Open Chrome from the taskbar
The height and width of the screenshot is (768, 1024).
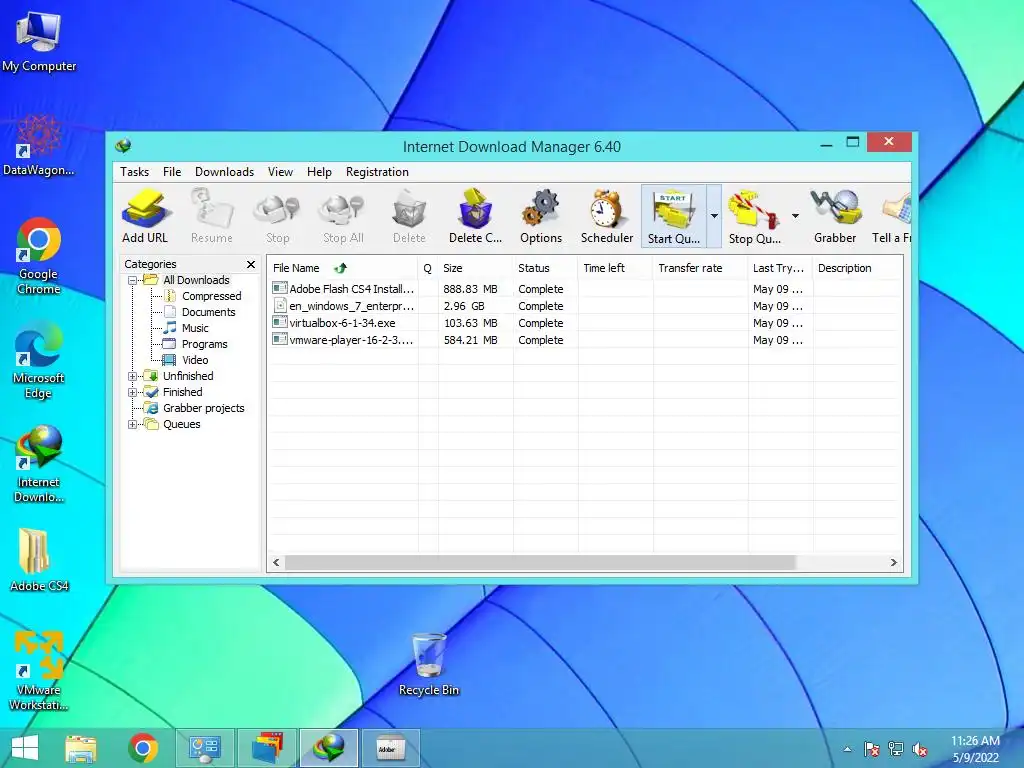point(143,748)
